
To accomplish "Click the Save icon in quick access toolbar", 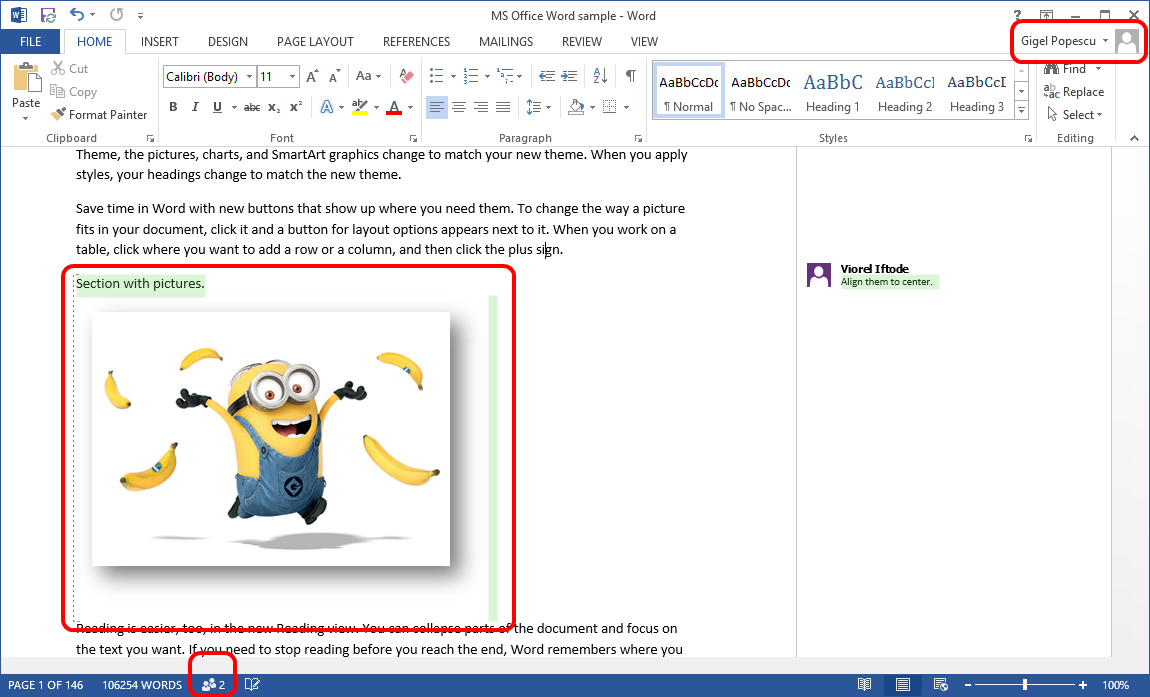I will (48, 15).
